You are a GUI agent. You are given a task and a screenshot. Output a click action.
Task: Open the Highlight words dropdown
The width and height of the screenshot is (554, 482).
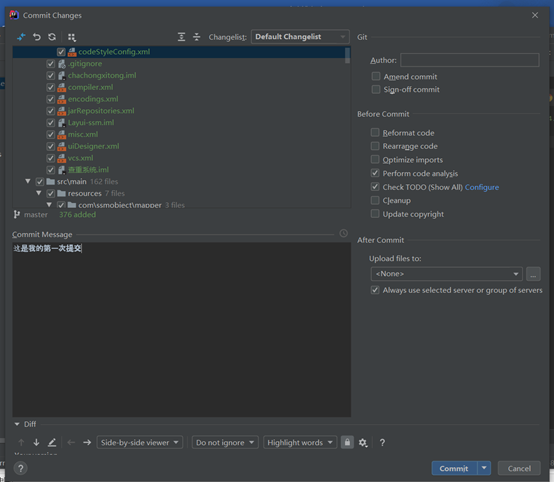coord(300,442)
